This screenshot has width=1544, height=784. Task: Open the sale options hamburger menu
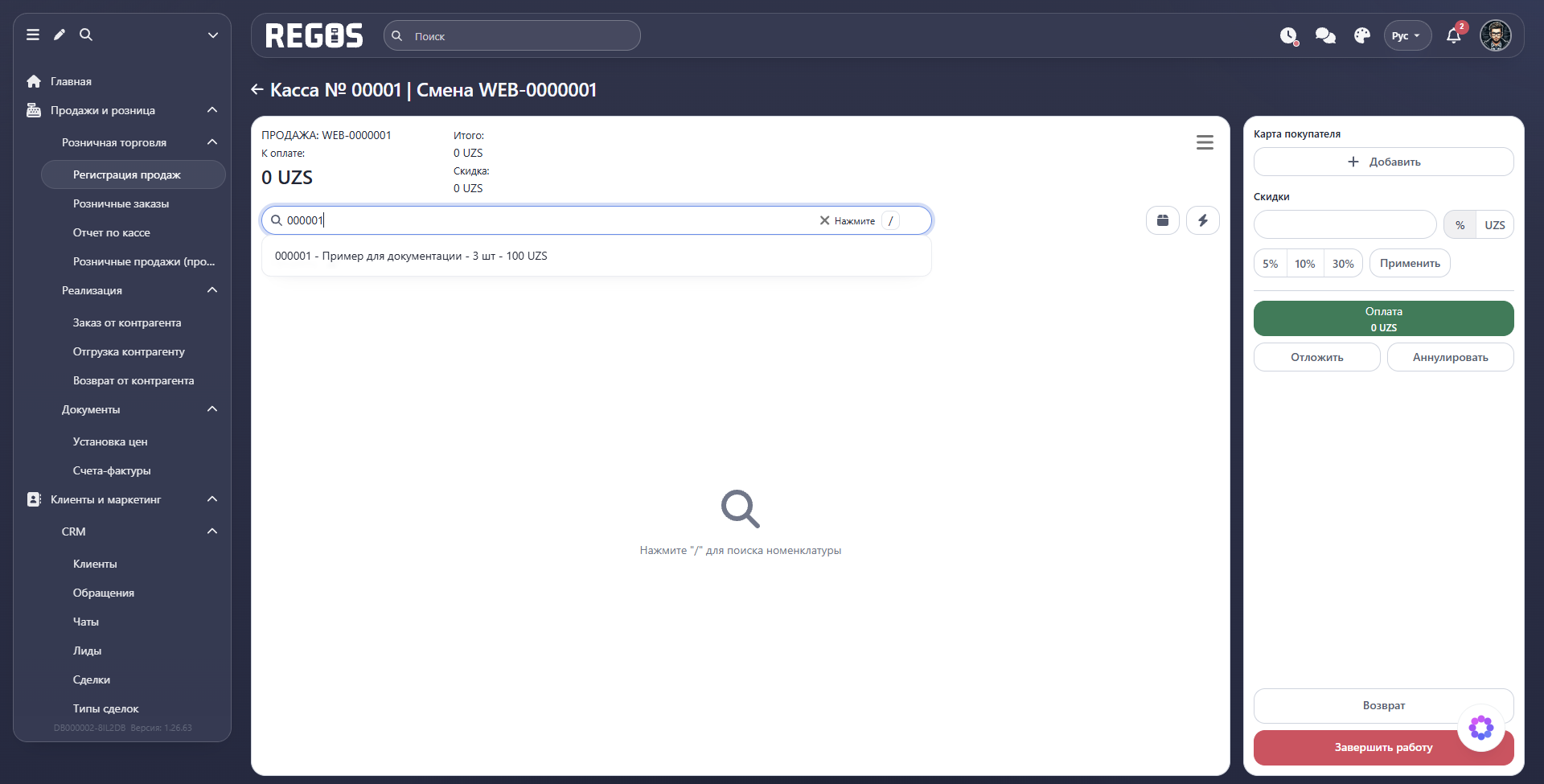[1205, 142]
